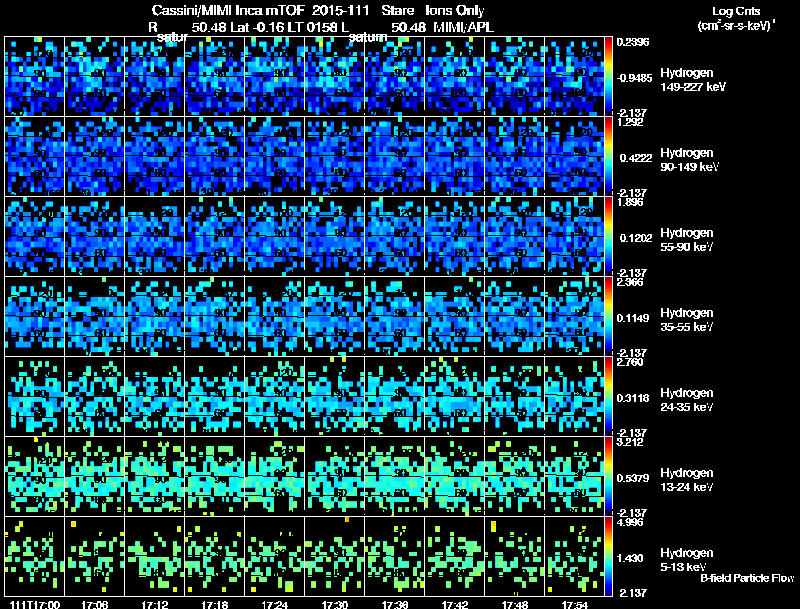800x609 pixels.
Task: Click the '17:18' time axis label
Action: tap(215, 604)
